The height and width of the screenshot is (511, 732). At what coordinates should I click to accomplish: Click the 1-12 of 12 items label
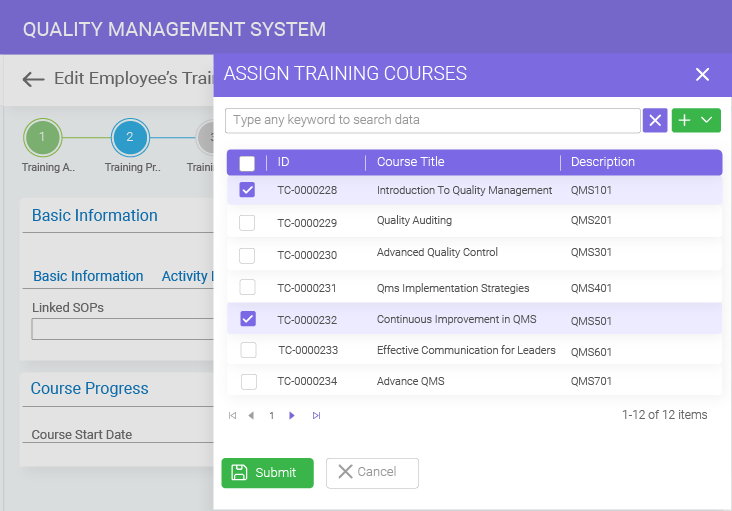[x=664, y=415]
